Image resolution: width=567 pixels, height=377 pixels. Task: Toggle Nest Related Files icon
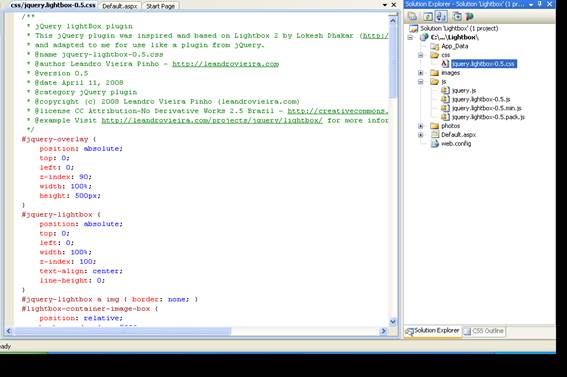(441, 16)
